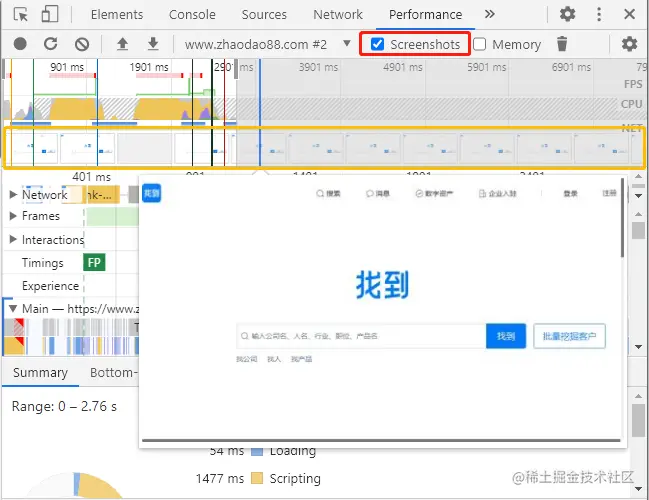Screen dimensions: 649x500
Task: Activate the inspect element picker icon
Action: (x=20, y=14)
